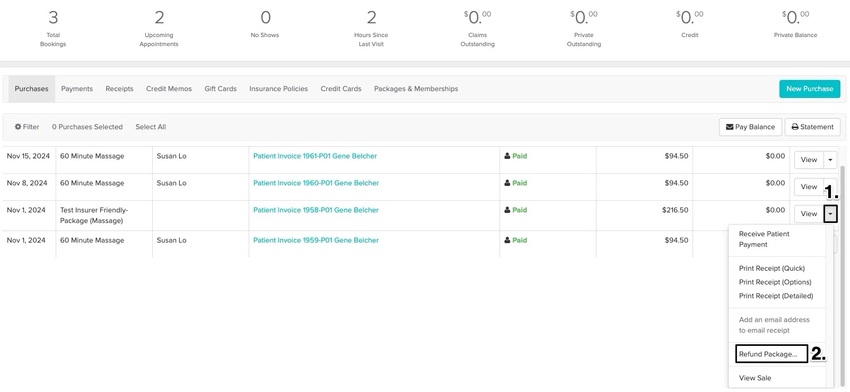Click the 0 Purchases Selected label
The height and width of the screenshot is (392, 850).
[87, 127]
